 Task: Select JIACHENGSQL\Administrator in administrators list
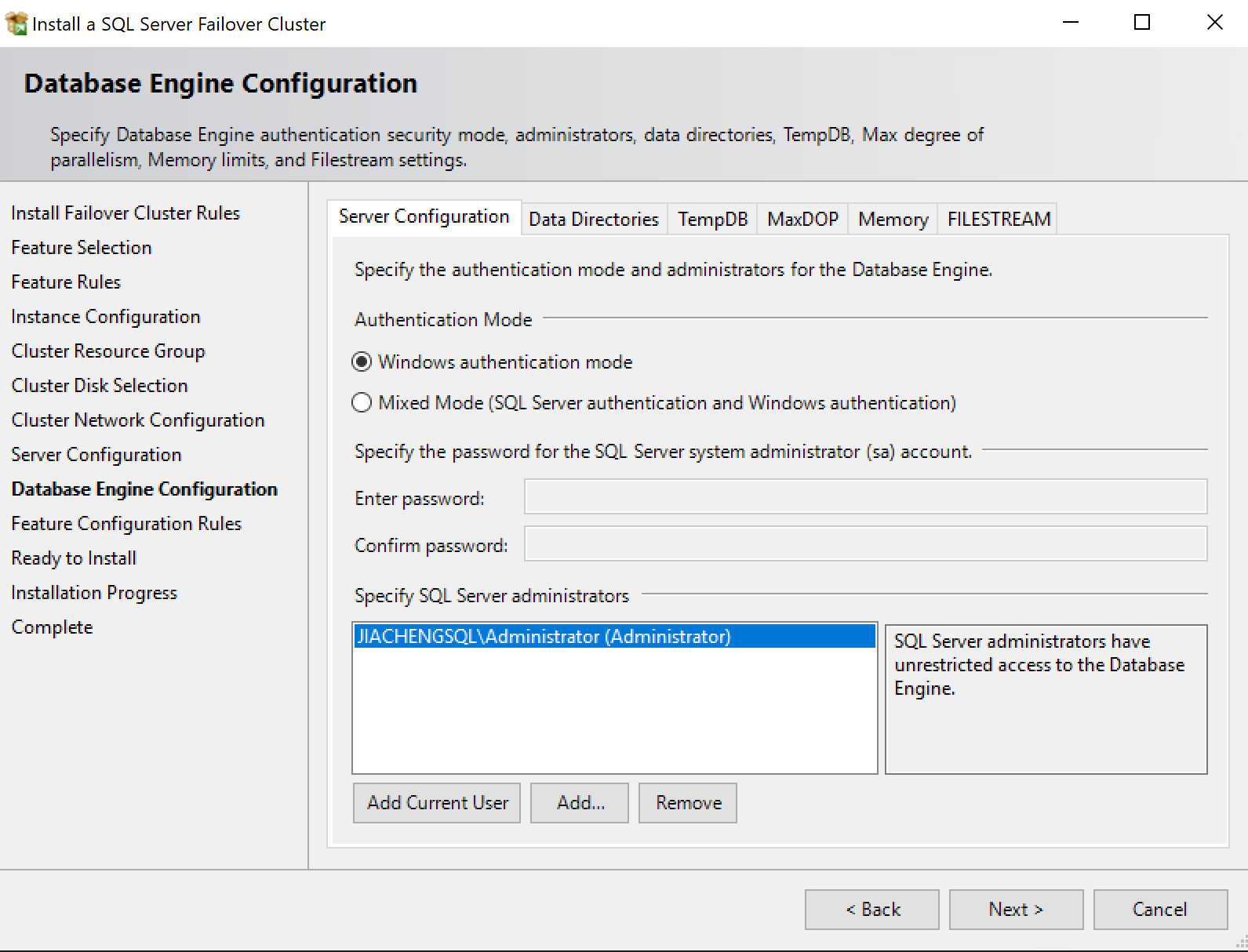(543, 637)
